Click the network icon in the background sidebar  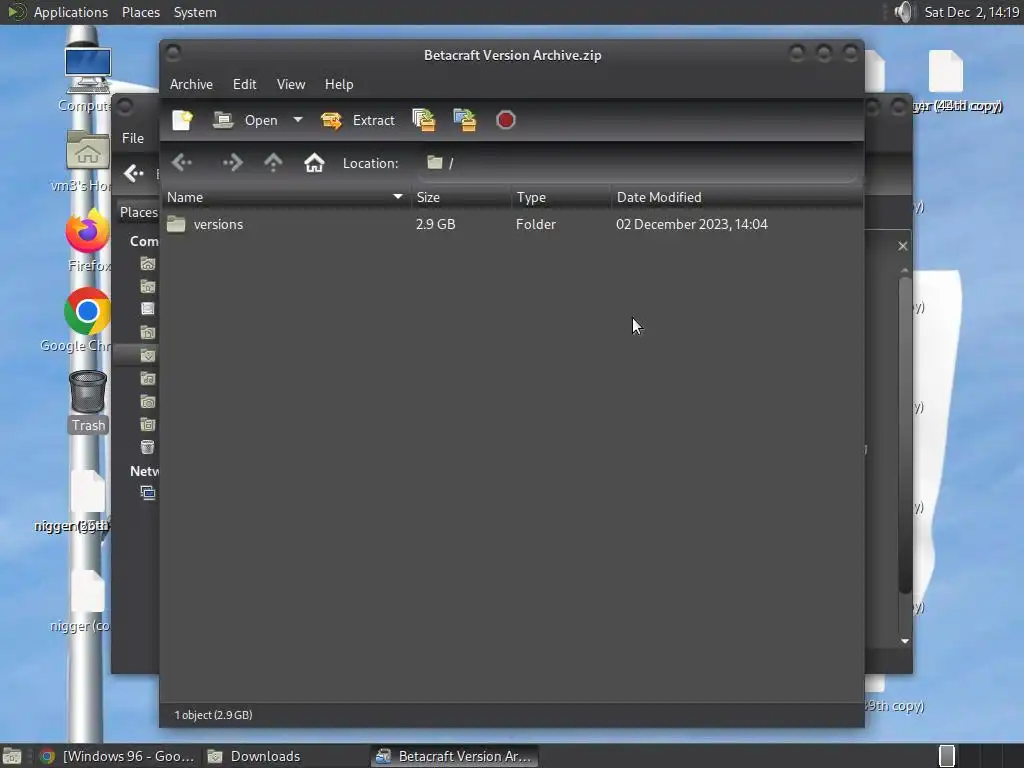(148, 492)
